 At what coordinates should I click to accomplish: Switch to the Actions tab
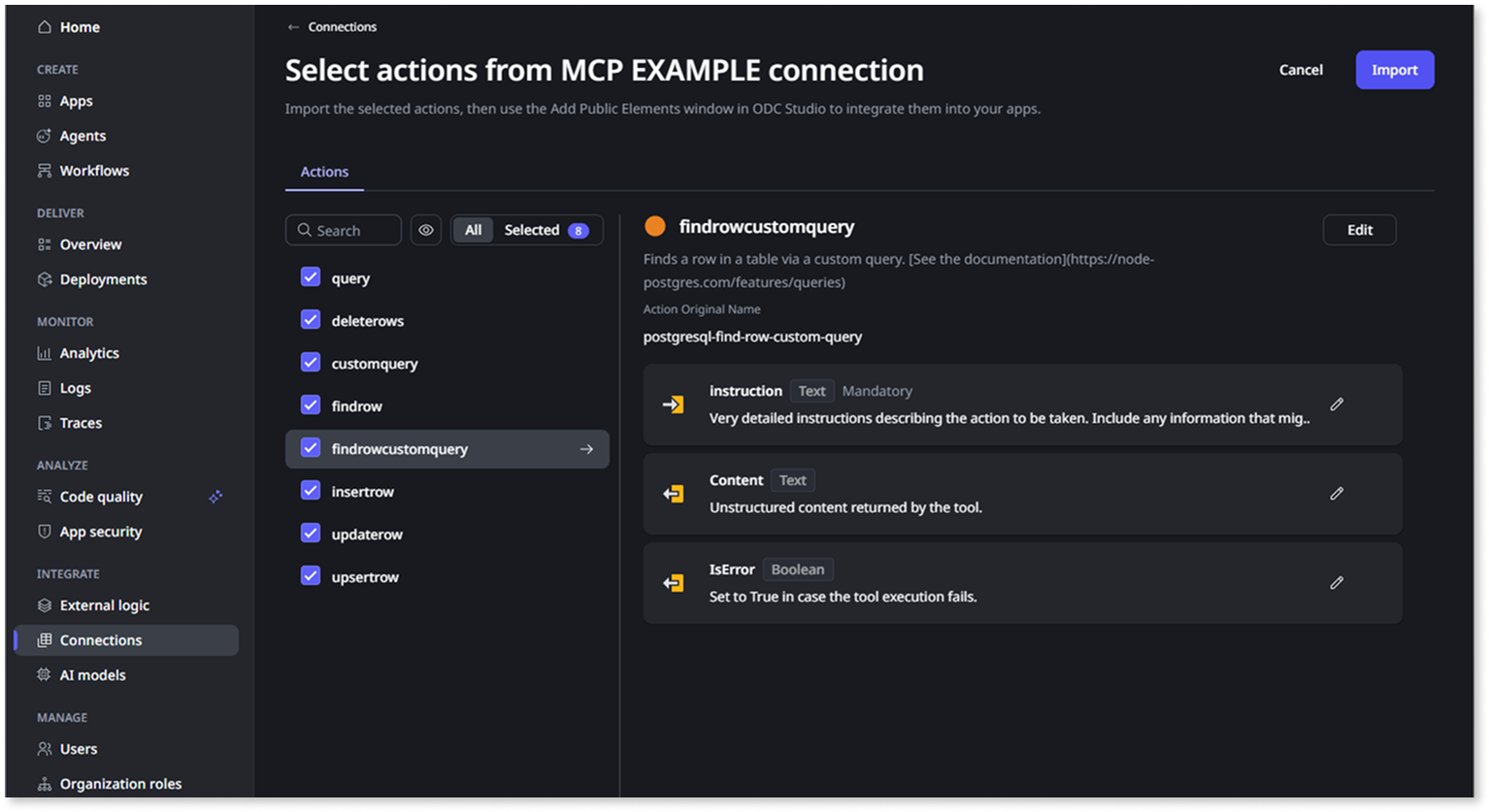click(324, 172)
